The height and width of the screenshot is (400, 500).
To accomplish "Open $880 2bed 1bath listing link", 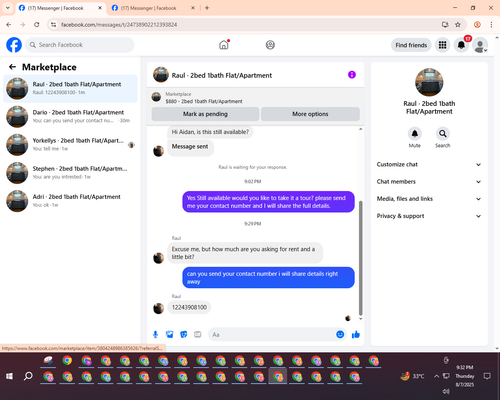I will point(204,101).
